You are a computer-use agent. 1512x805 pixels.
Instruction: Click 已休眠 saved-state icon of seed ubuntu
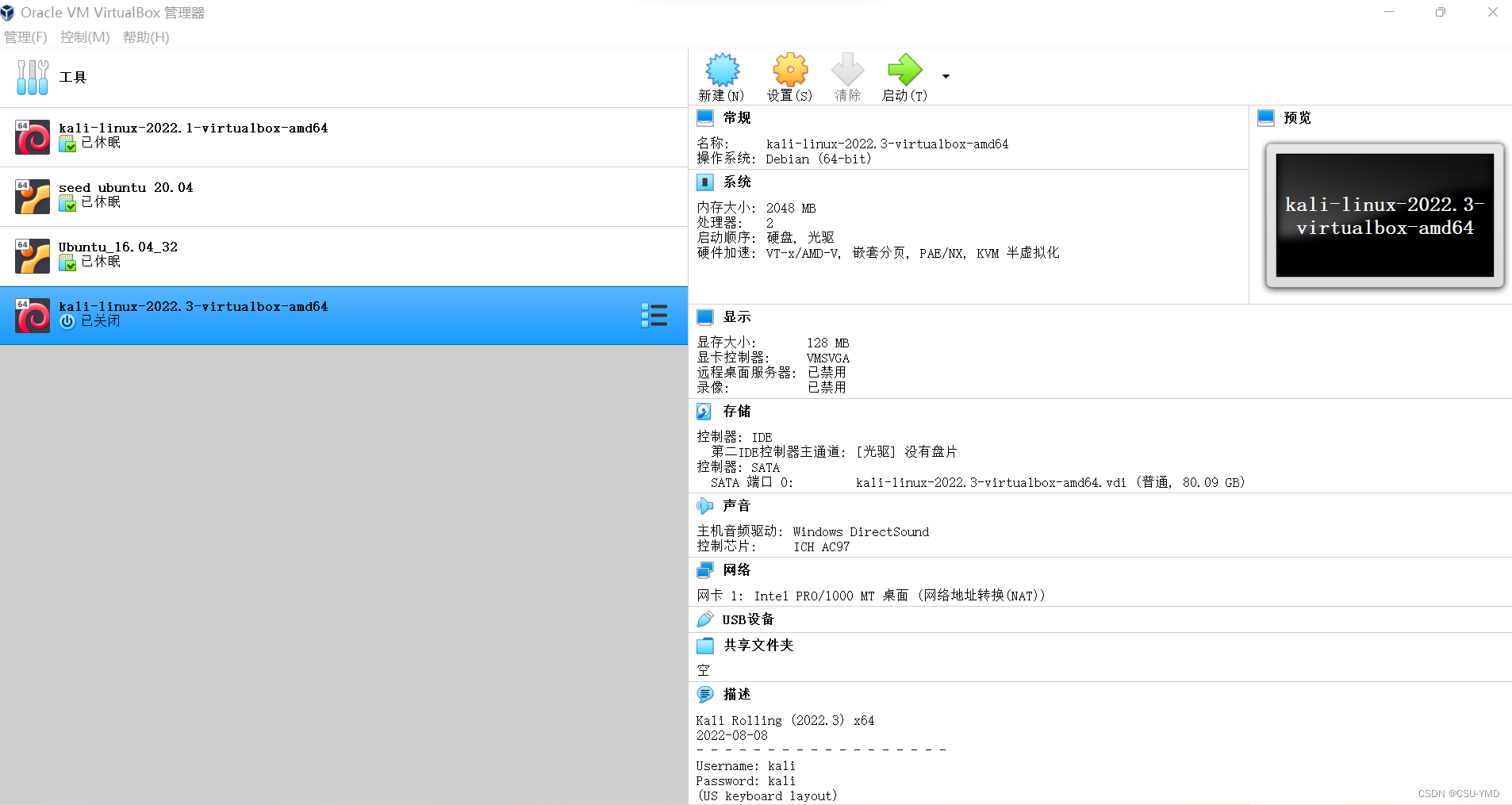point(67,203)
